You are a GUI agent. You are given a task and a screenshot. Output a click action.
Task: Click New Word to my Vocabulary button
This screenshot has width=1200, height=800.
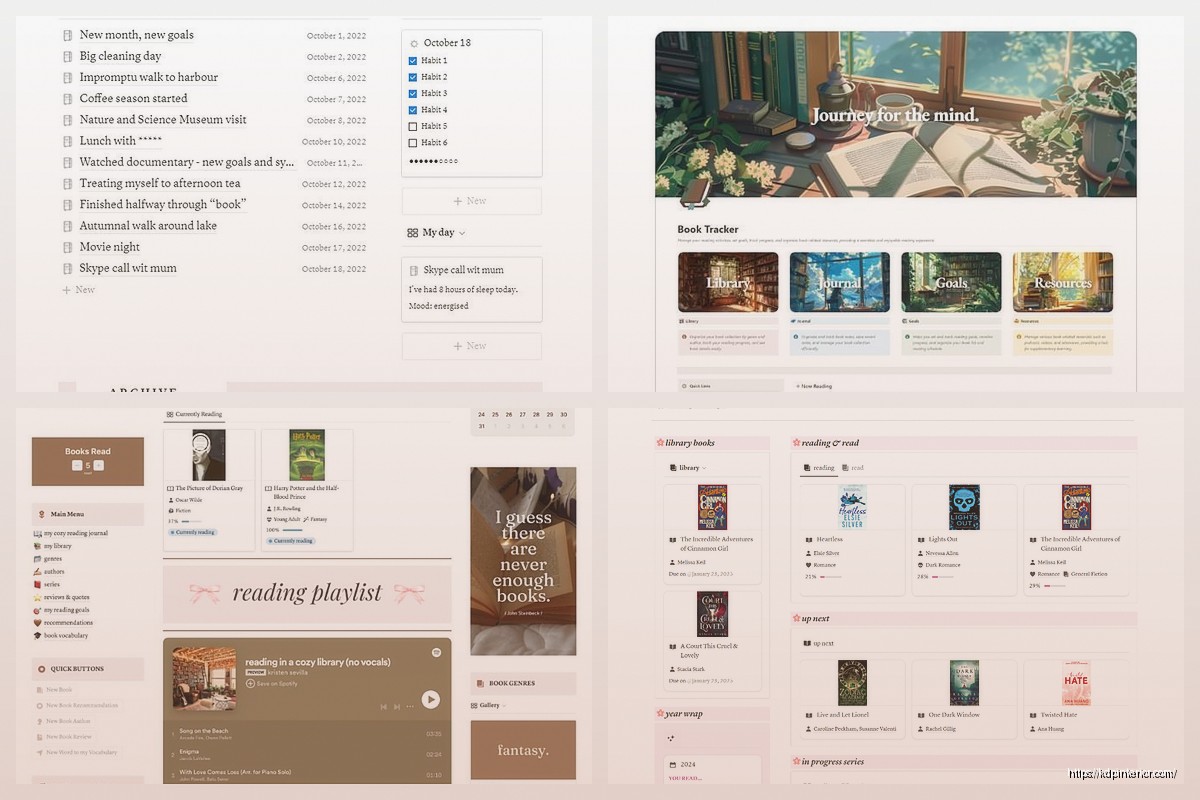[x=76, y=752]
